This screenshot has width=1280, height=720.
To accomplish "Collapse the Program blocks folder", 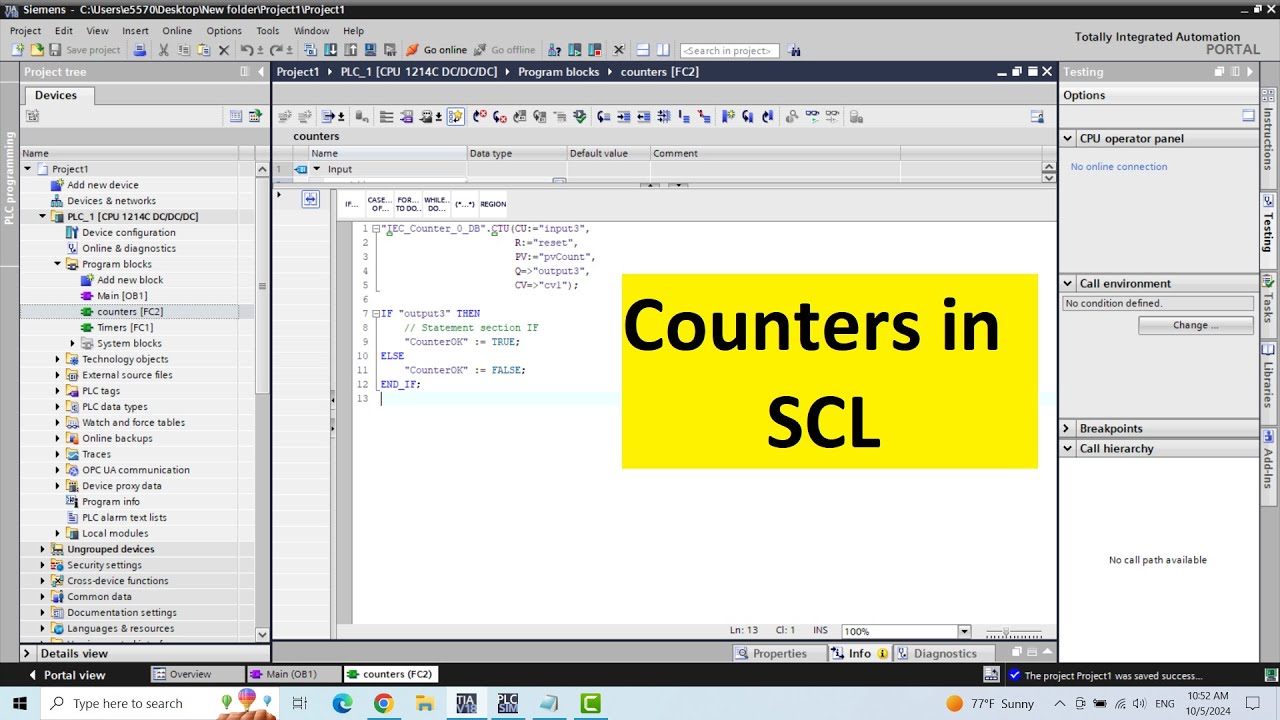I will click(x=58, y=264).
